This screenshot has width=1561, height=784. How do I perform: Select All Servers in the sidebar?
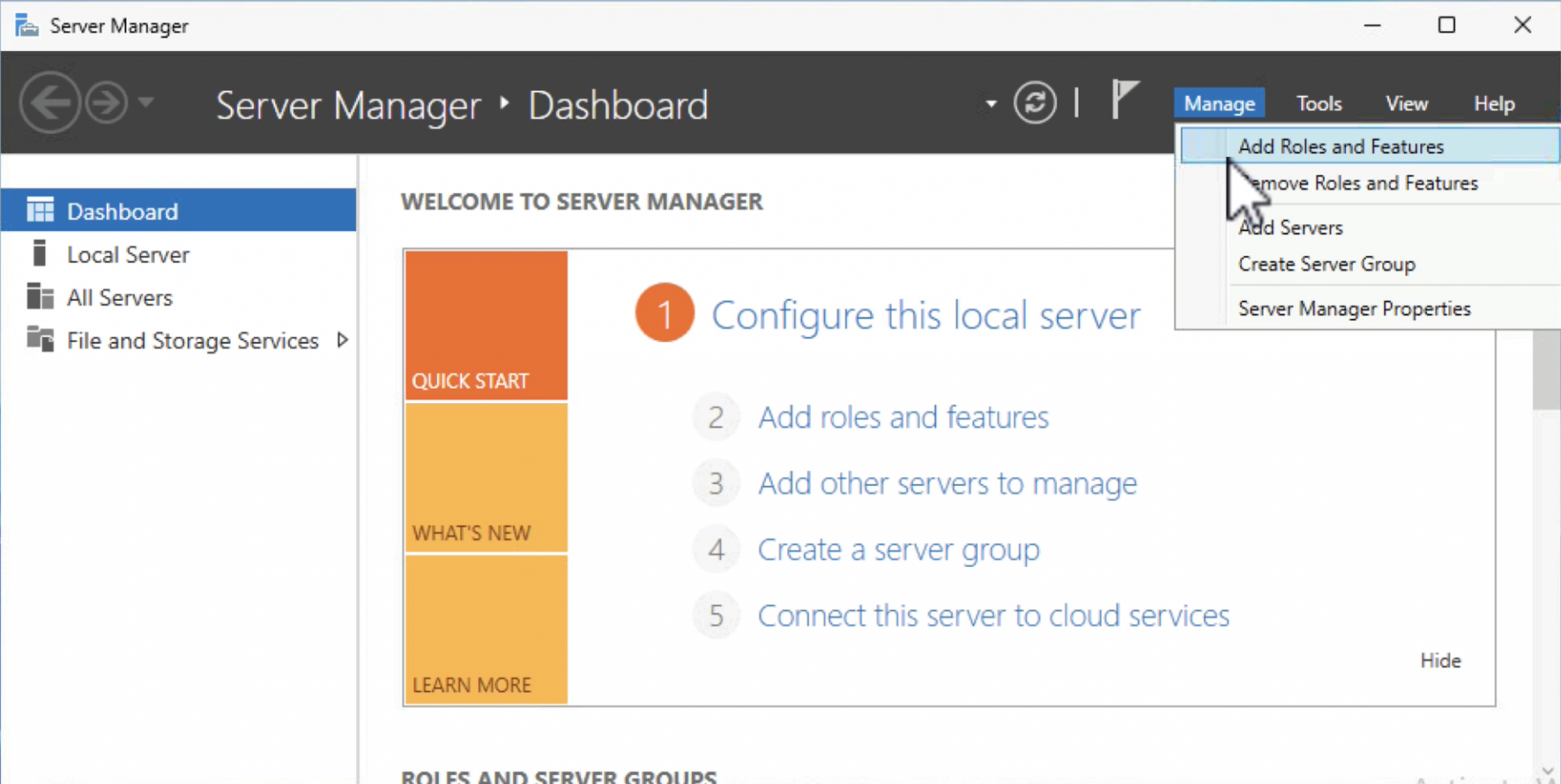point(119,297)
